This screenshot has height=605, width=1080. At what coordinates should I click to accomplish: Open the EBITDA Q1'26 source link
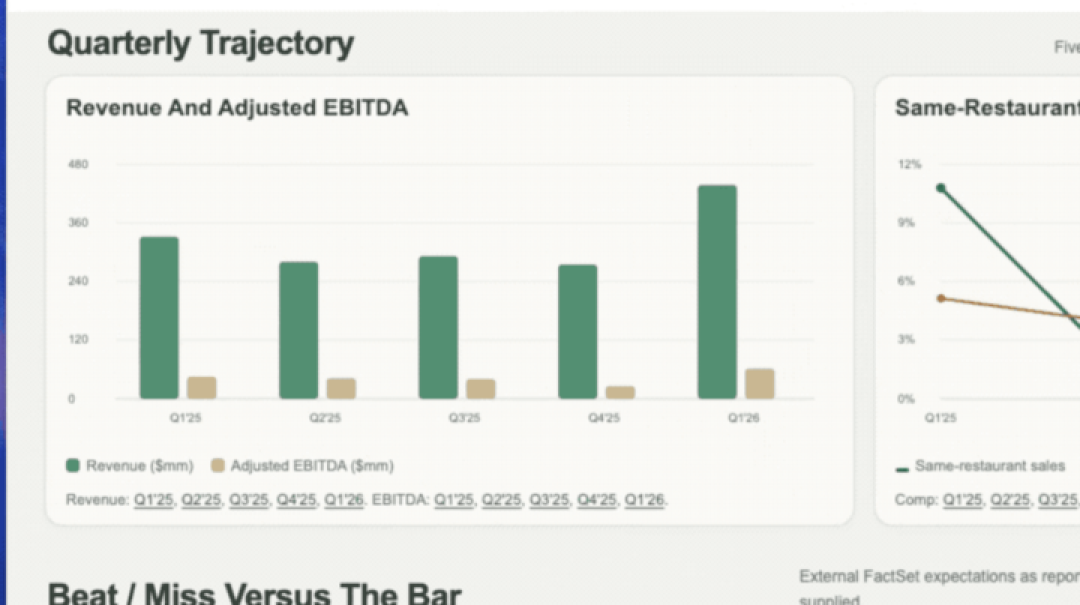tap(644, 500)
